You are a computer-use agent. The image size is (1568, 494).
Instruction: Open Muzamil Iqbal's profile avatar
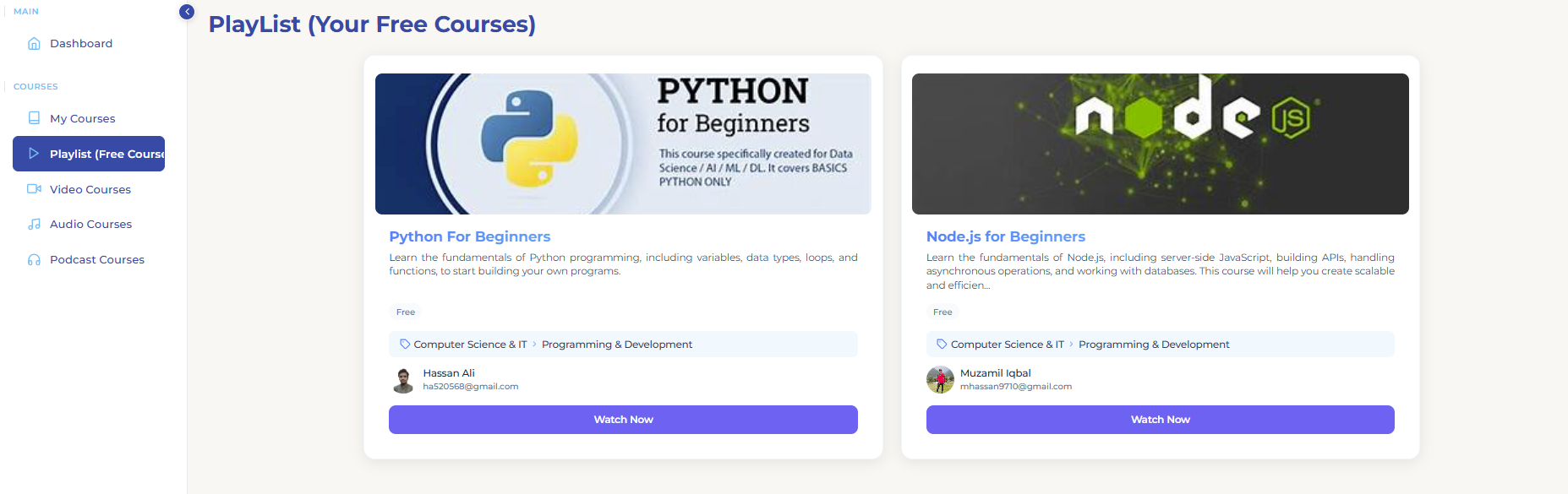pos(940,380)
